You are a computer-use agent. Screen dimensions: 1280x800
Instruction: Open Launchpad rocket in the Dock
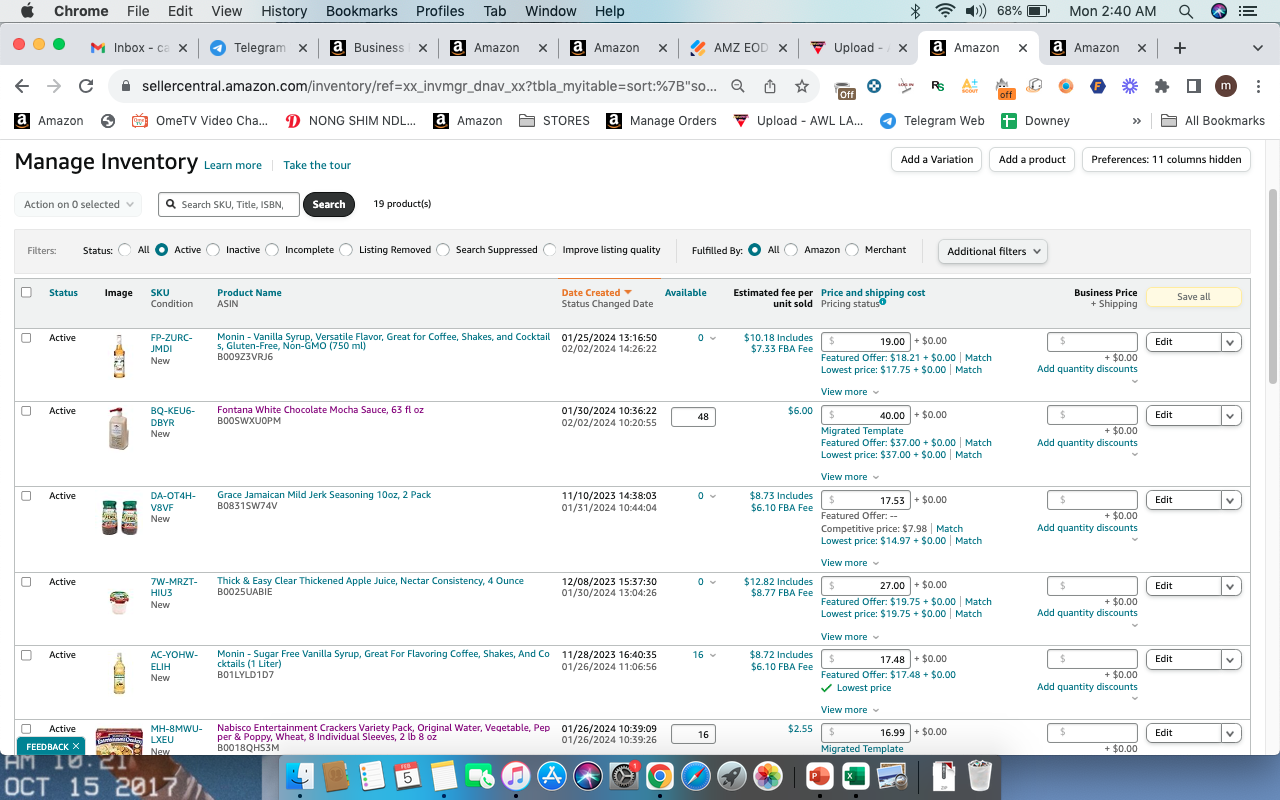click(x=732, y=775)
